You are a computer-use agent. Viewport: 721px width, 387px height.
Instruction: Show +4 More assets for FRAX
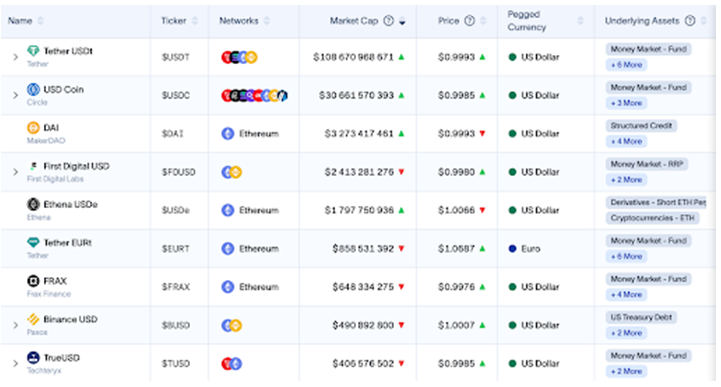(626, 295)
